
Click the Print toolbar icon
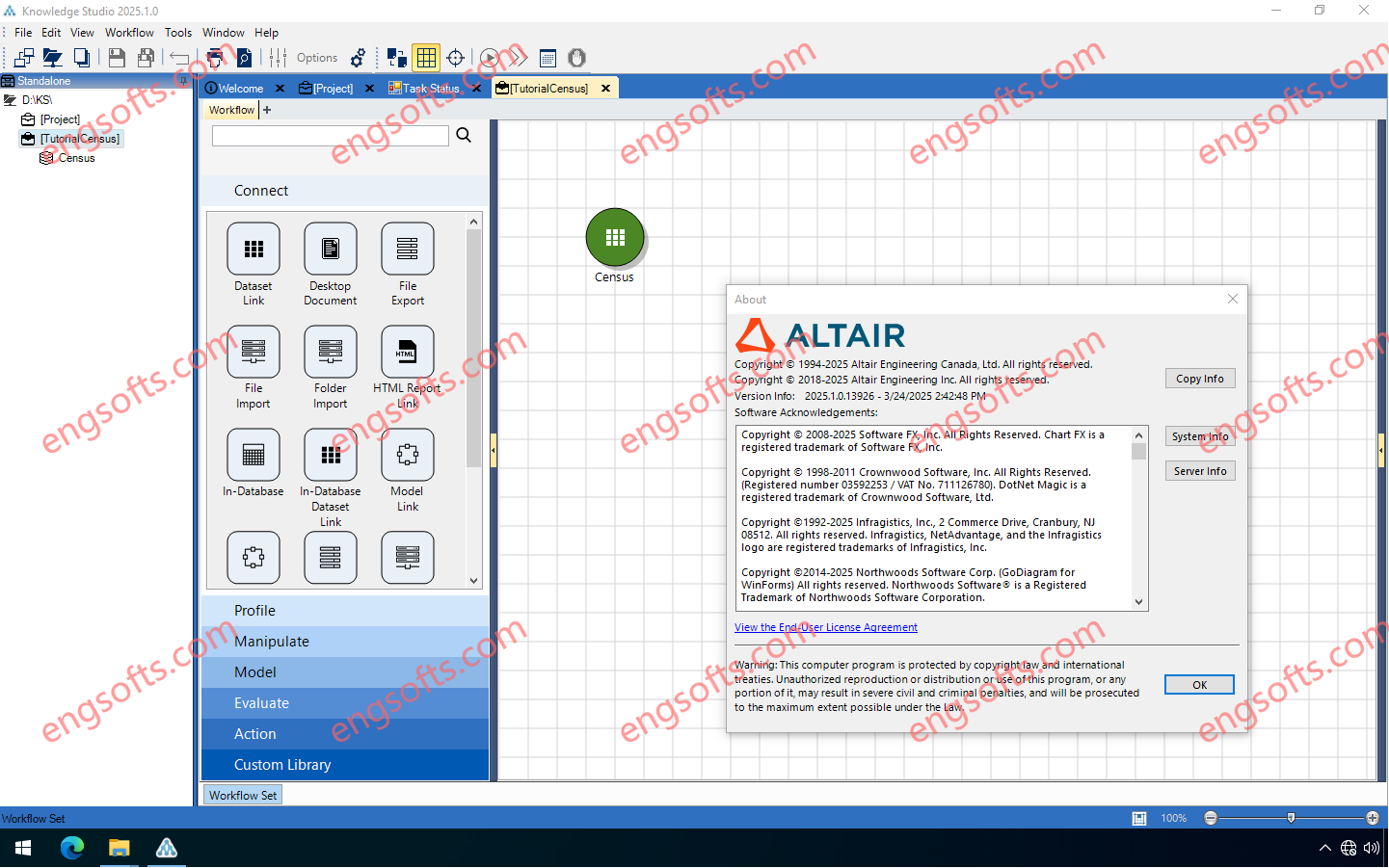click(x=215, y=58)
